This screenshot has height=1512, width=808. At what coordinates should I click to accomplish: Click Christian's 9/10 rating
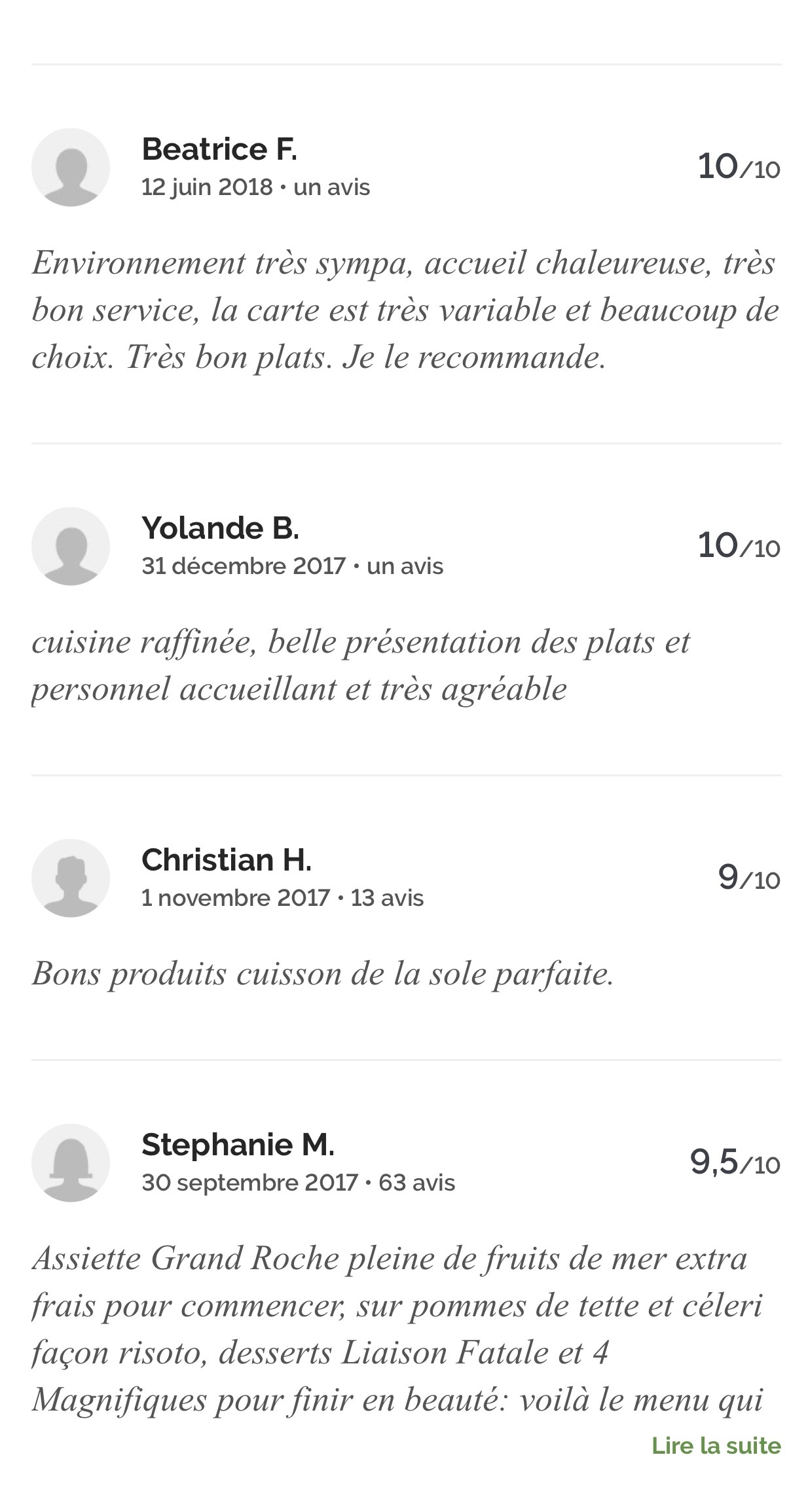tap(749, 877)
